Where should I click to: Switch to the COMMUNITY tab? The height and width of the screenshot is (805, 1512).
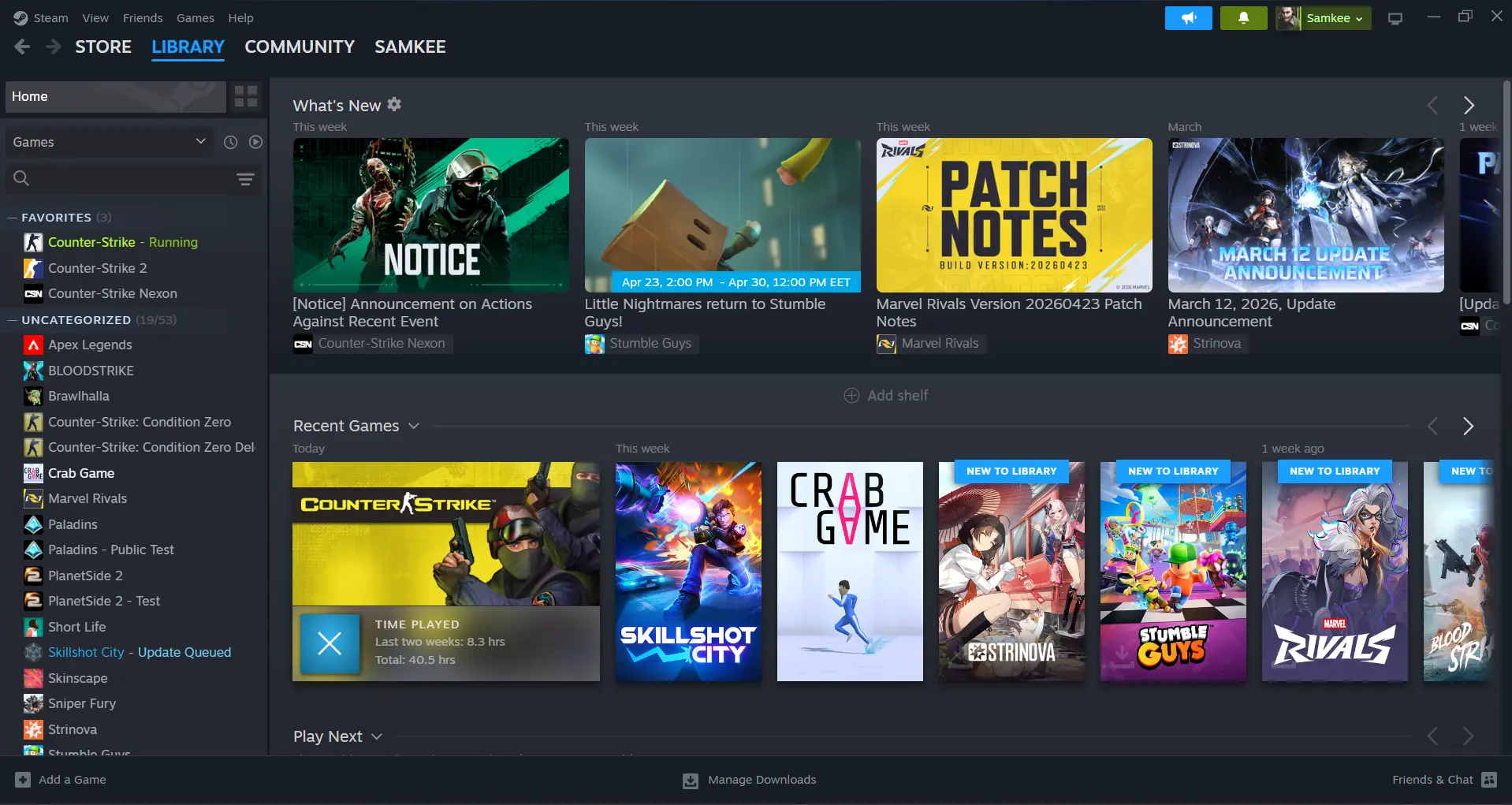[x=300, y=47]
